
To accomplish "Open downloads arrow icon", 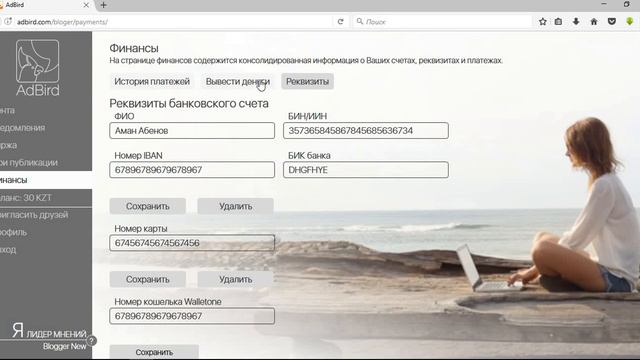I will (576, 22).
